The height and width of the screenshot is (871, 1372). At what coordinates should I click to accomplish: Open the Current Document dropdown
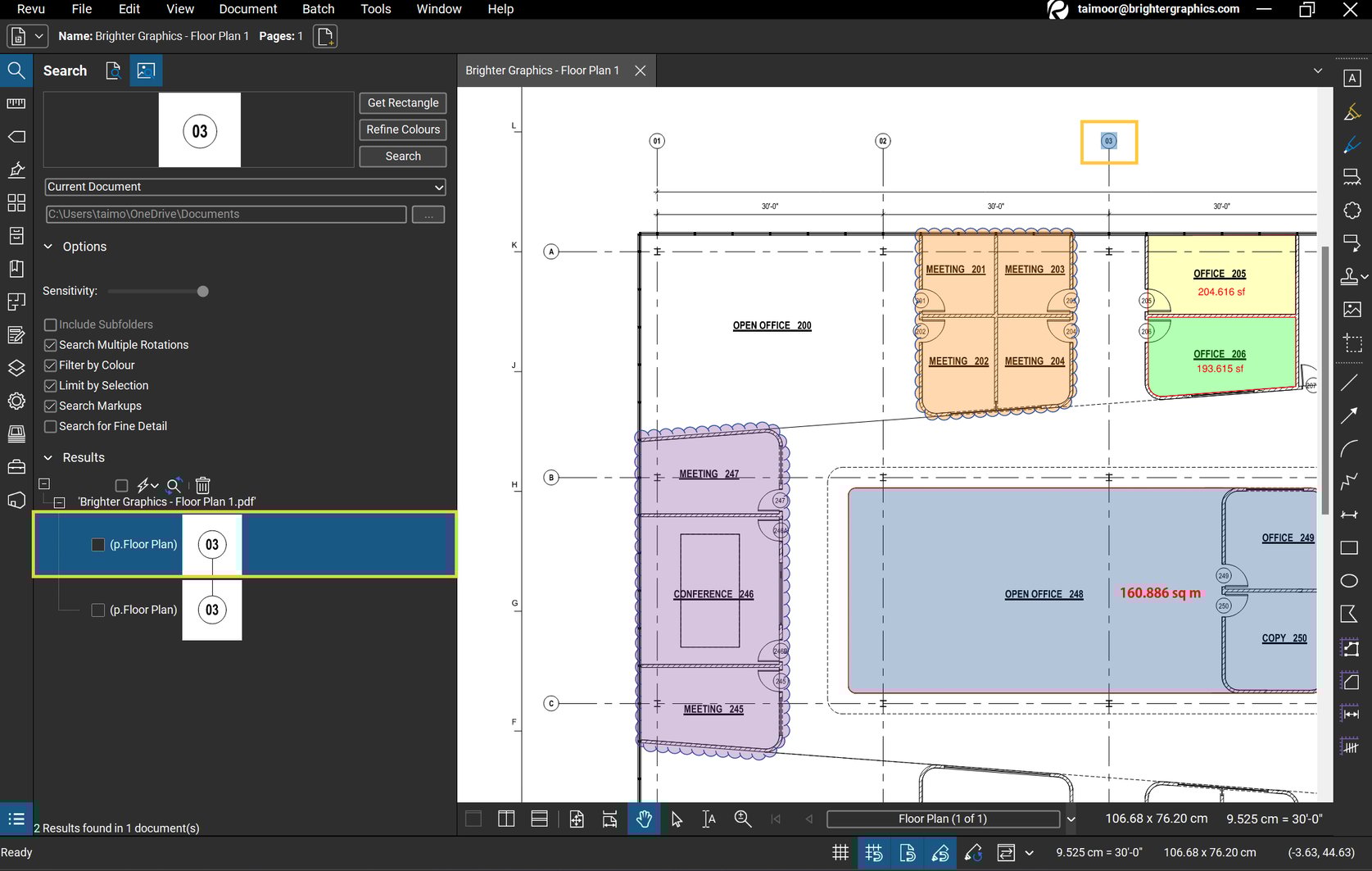pos(244,187)
